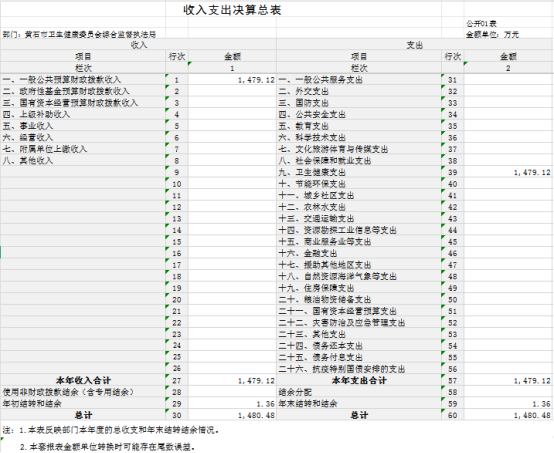The height and width of the screenshot is (453, 554).
Task: Click the income 总计 amount 1,480.48
Action: [x=232, y=415]
